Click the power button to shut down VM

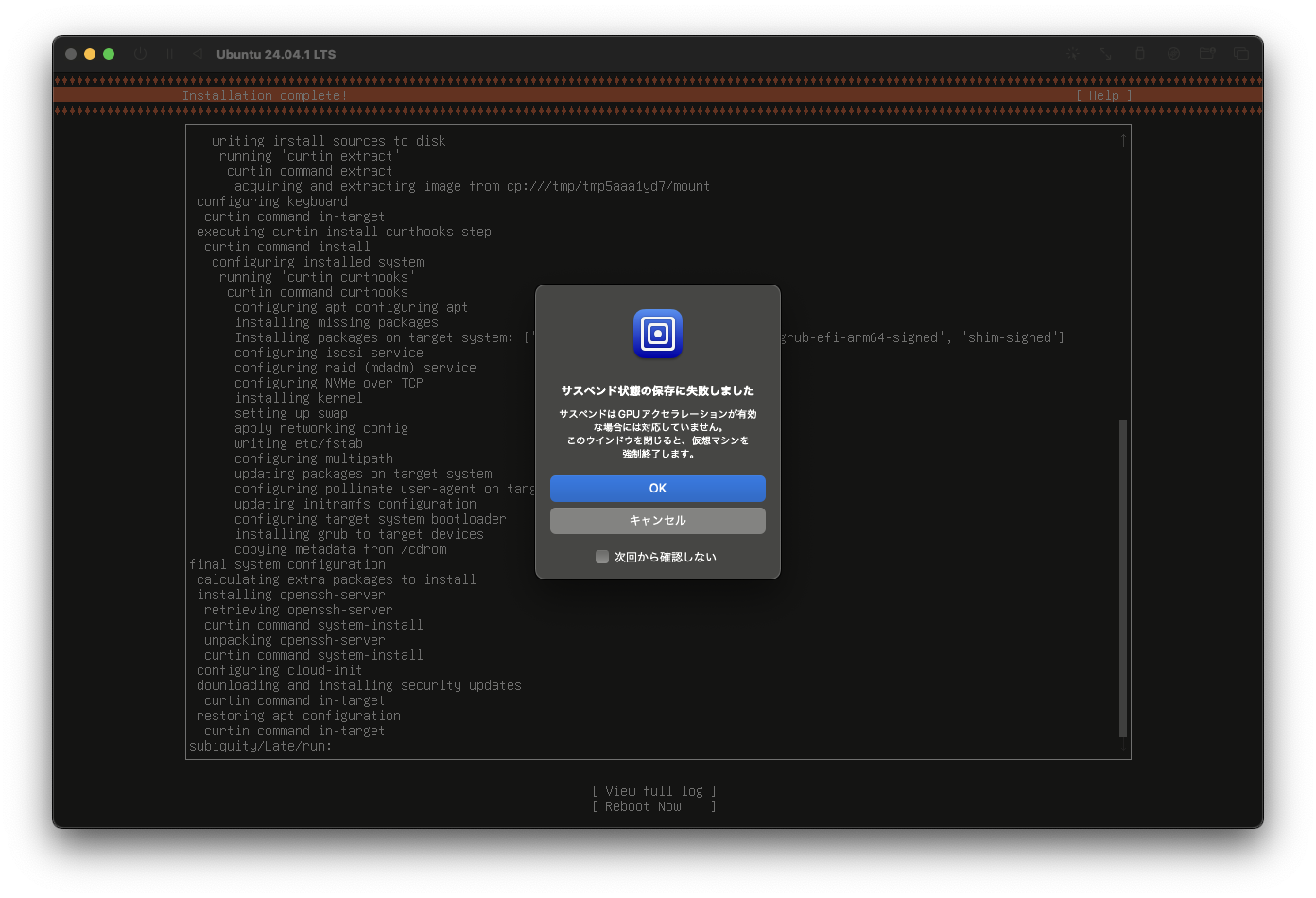point(140,54)
